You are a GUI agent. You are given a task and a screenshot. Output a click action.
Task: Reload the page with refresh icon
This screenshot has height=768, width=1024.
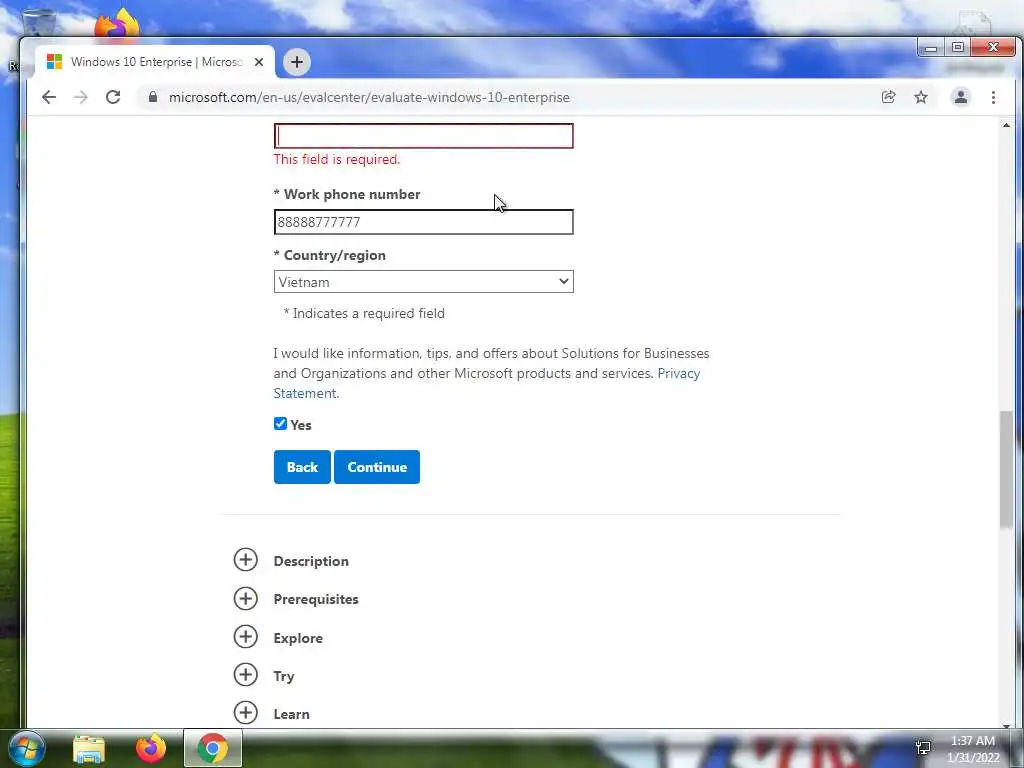click(x=113, y=97)
